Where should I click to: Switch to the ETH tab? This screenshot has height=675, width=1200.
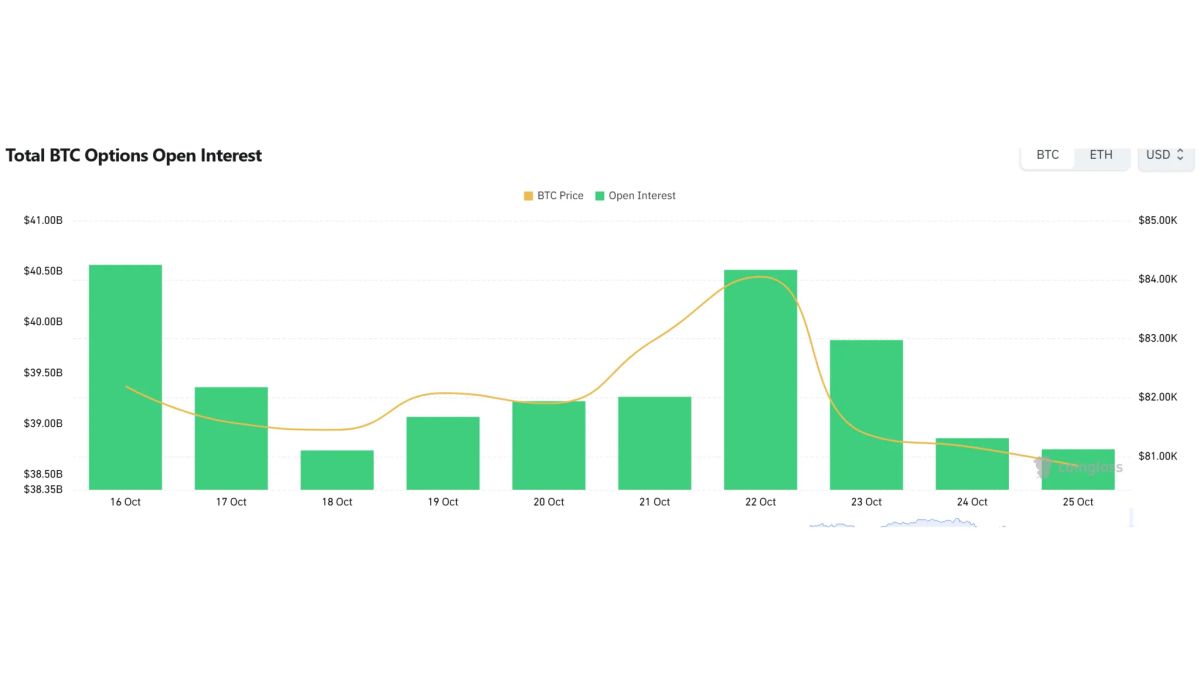[x=1101, y=155]
